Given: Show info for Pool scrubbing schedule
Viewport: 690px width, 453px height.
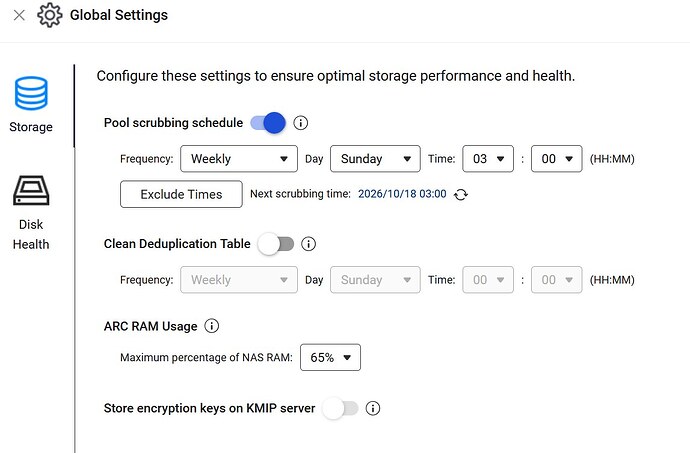Looking at the screenshot, I should click(x=301, y=123).
